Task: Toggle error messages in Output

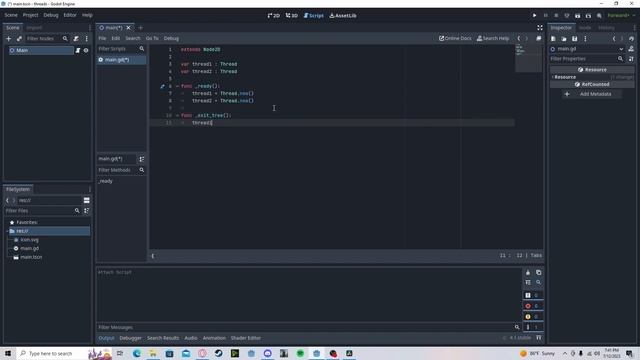Action: (533, 306)
